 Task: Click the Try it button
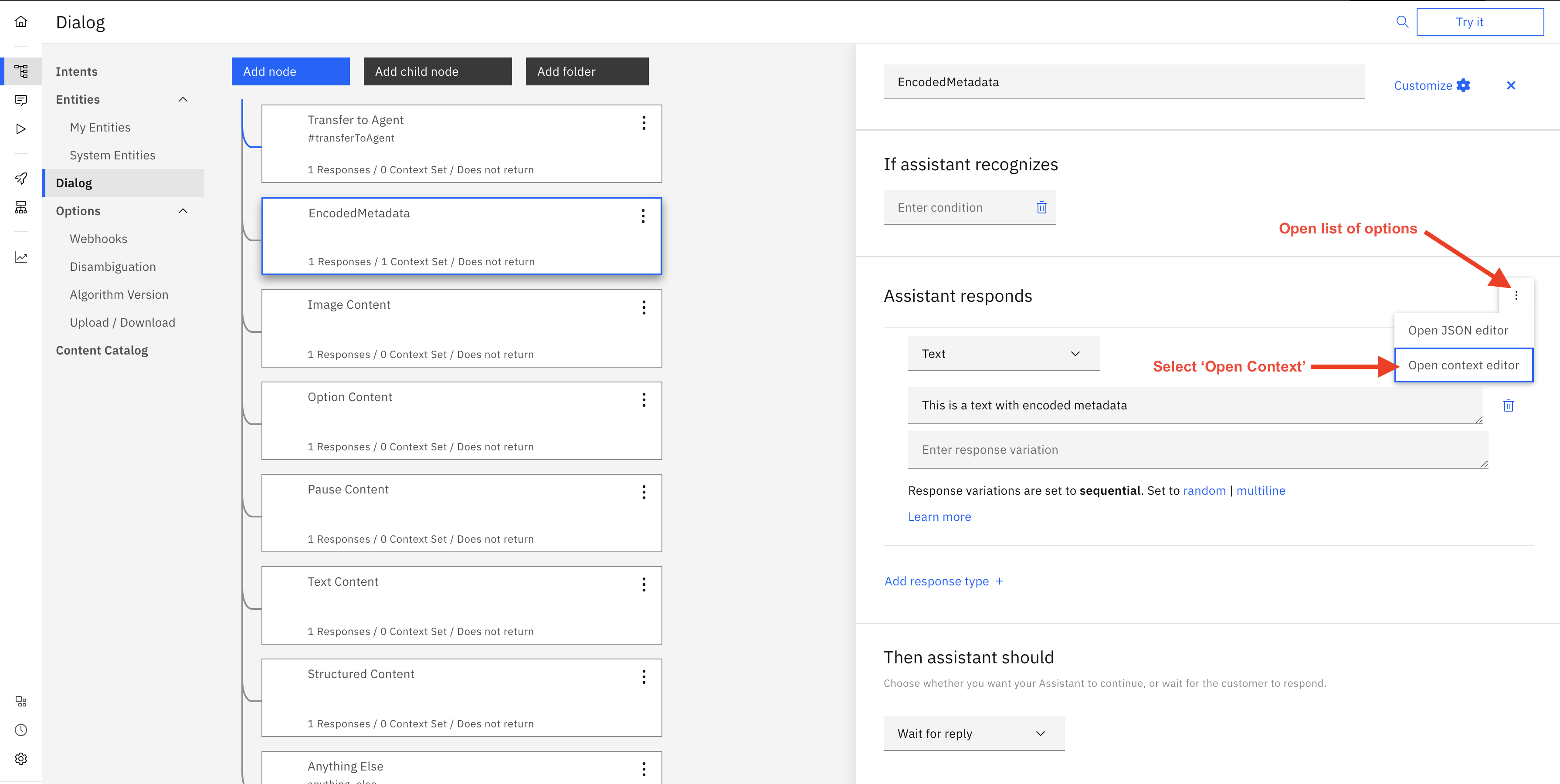point(1479,22)
